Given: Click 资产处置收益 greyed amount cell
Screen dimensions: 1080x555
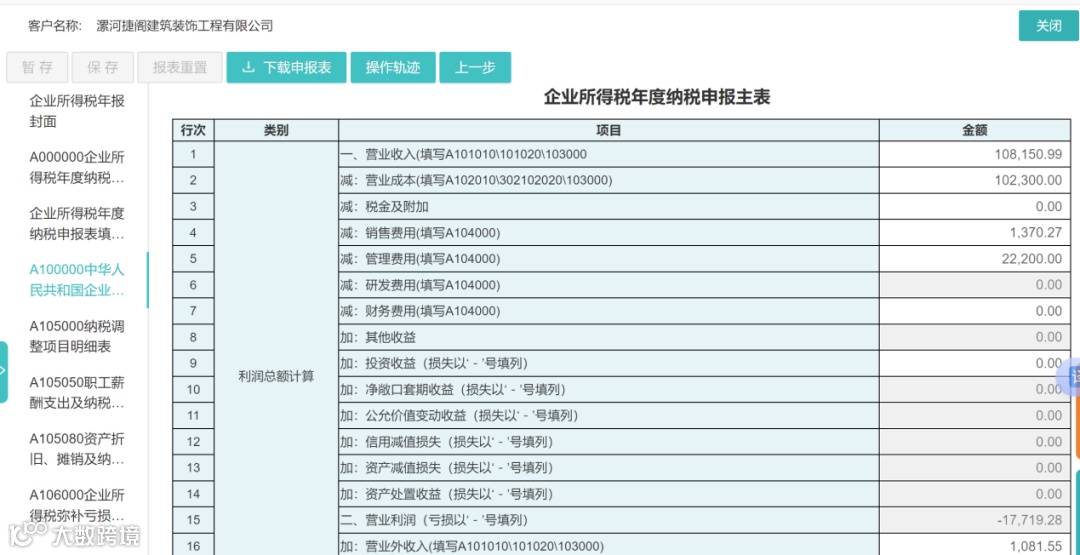Looking at the screenshot, I should point(975,494).
